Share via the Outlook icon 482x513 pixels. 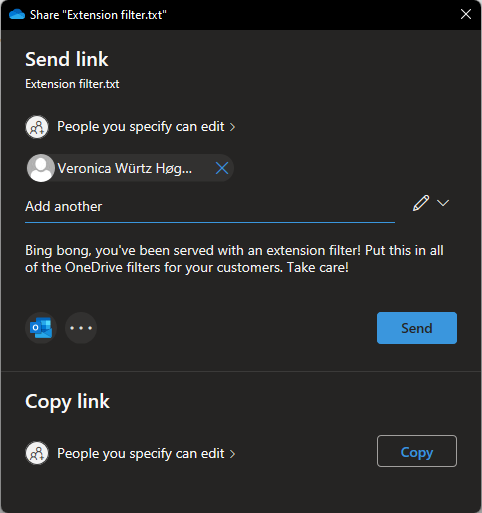tap(41, 328)
